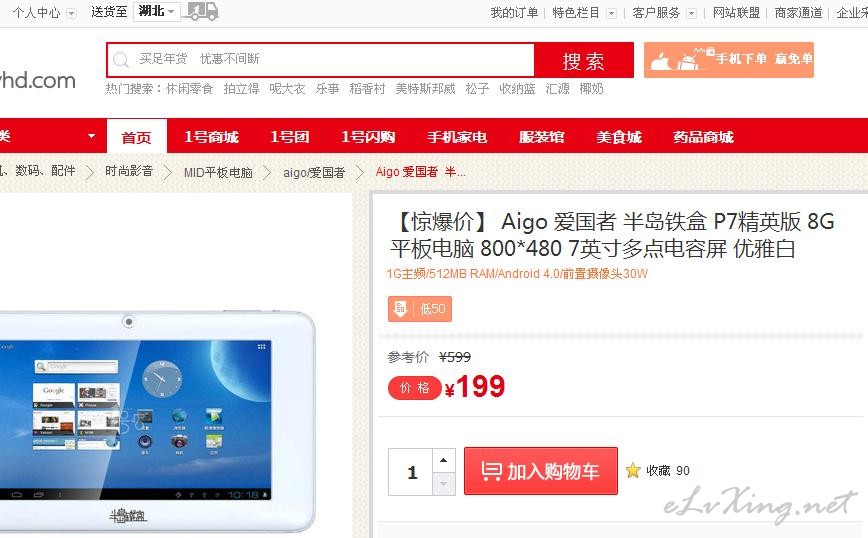
Task: Expand the category menu arrow in red bar
Action: tap(91, 136)
